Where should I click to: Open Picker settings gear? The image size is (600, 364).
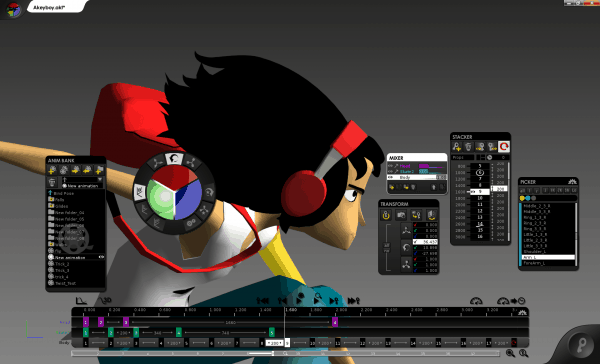(572, 181)
